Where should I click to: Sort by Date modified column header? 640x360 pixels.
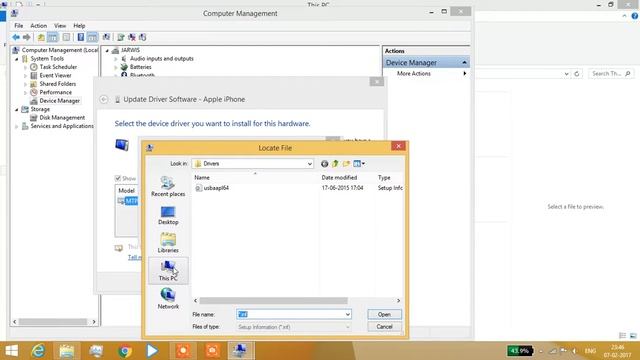pyautogui.click(x=347, y=178)
